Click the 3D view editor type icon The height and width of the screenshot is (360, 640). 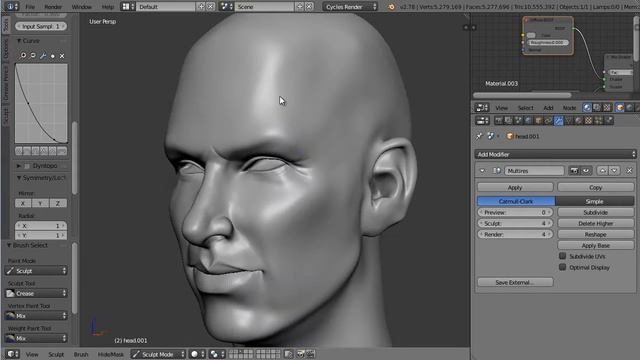coord(13,354)
